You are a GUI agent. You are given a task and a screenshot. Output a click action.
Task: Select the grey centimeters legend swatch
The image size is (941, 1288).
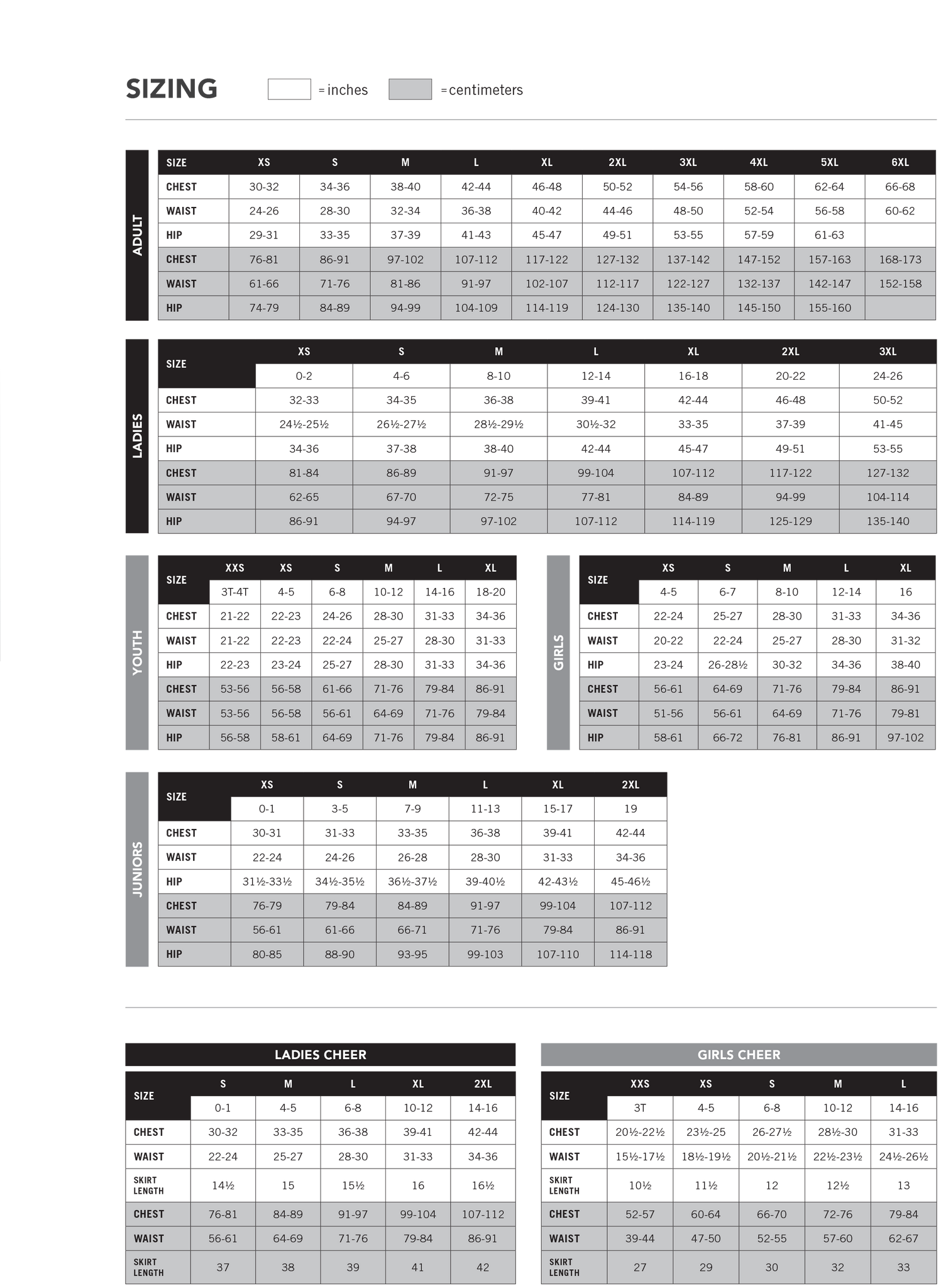[x=410, y=89]
